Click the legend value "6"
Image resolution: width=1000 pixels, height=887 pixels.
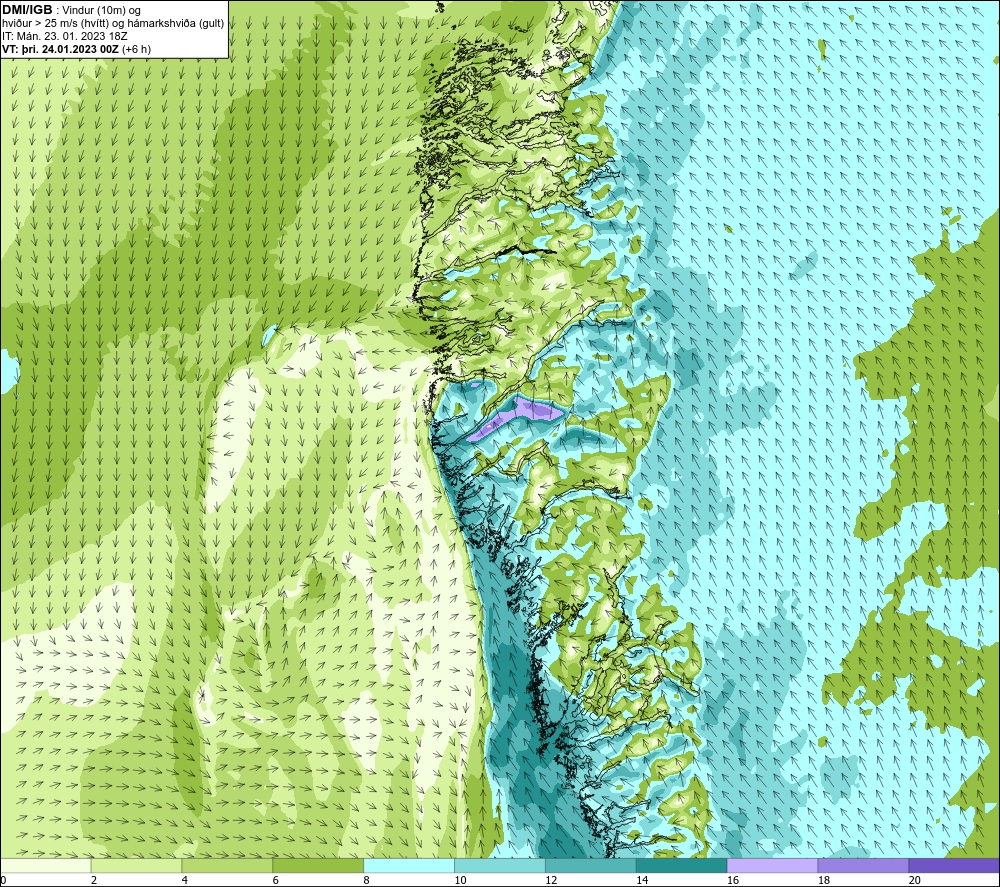(x=276, y=880)
